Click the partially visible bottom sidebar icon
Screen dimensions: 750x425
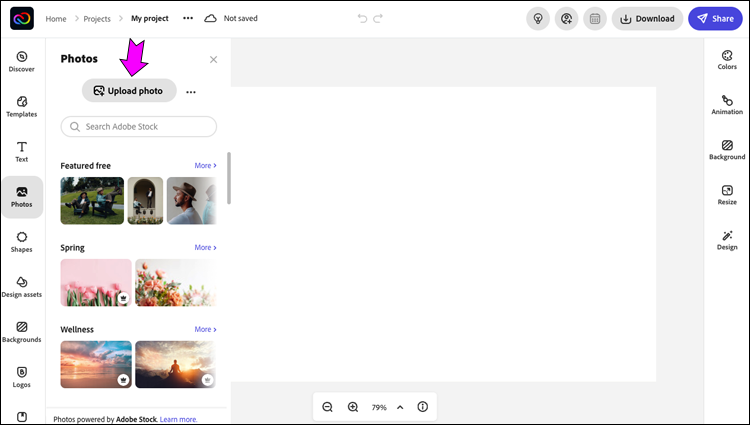tap(22, 417)
